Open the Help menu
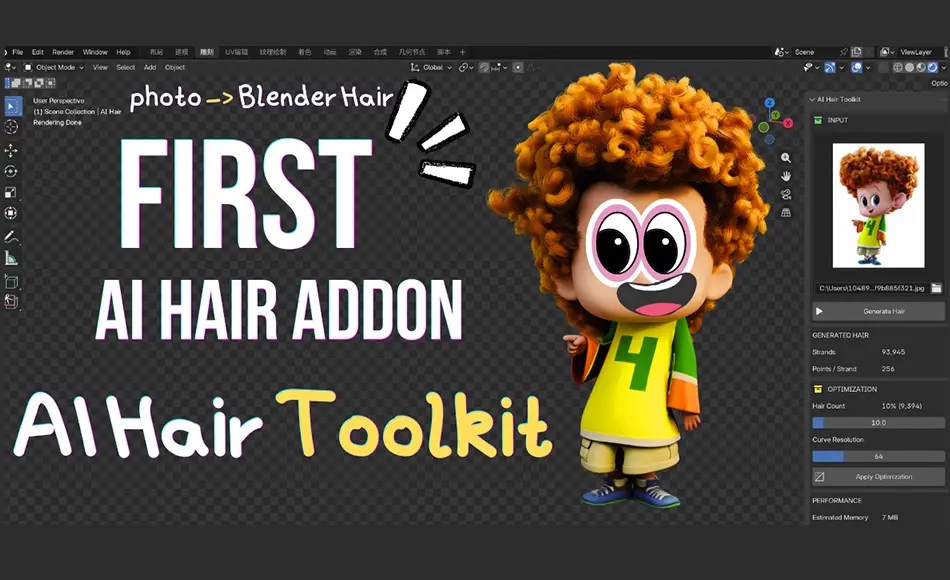Image resolution: width=950 pixels, height=580 pixels. [x=124, y=52]
